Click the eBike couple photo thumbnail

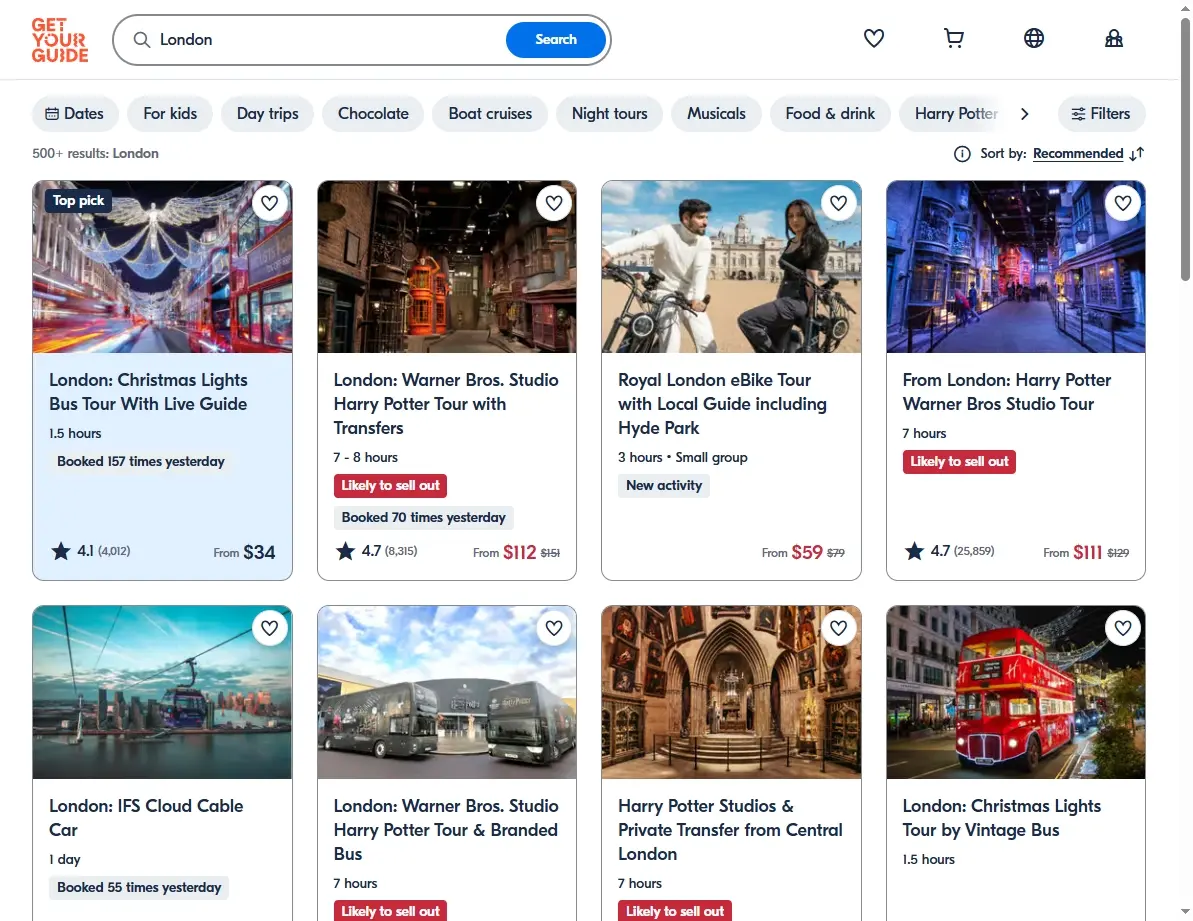(731, 267)
